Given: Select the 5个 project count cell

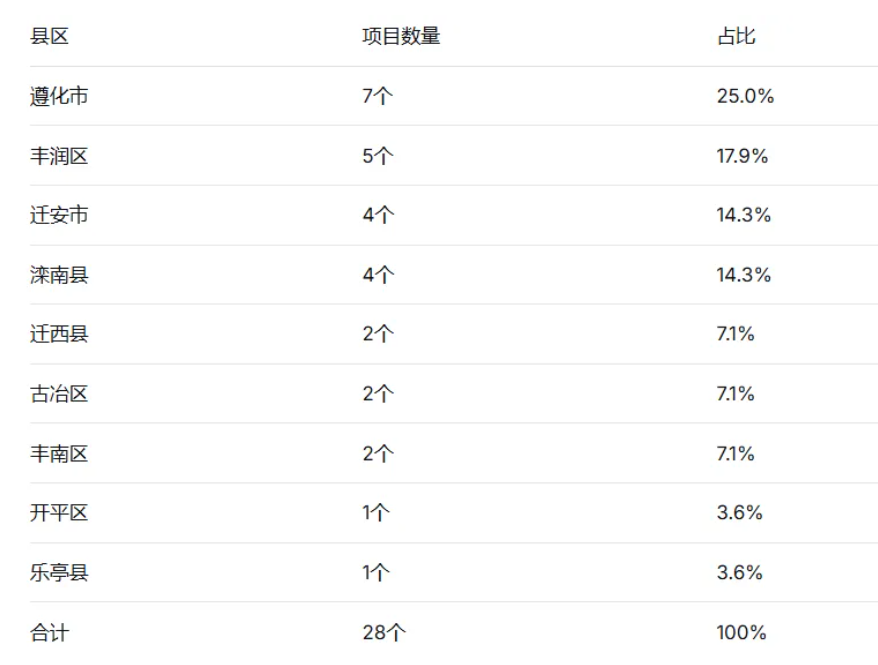Looking at the screenshot, I should click(378, 156).
